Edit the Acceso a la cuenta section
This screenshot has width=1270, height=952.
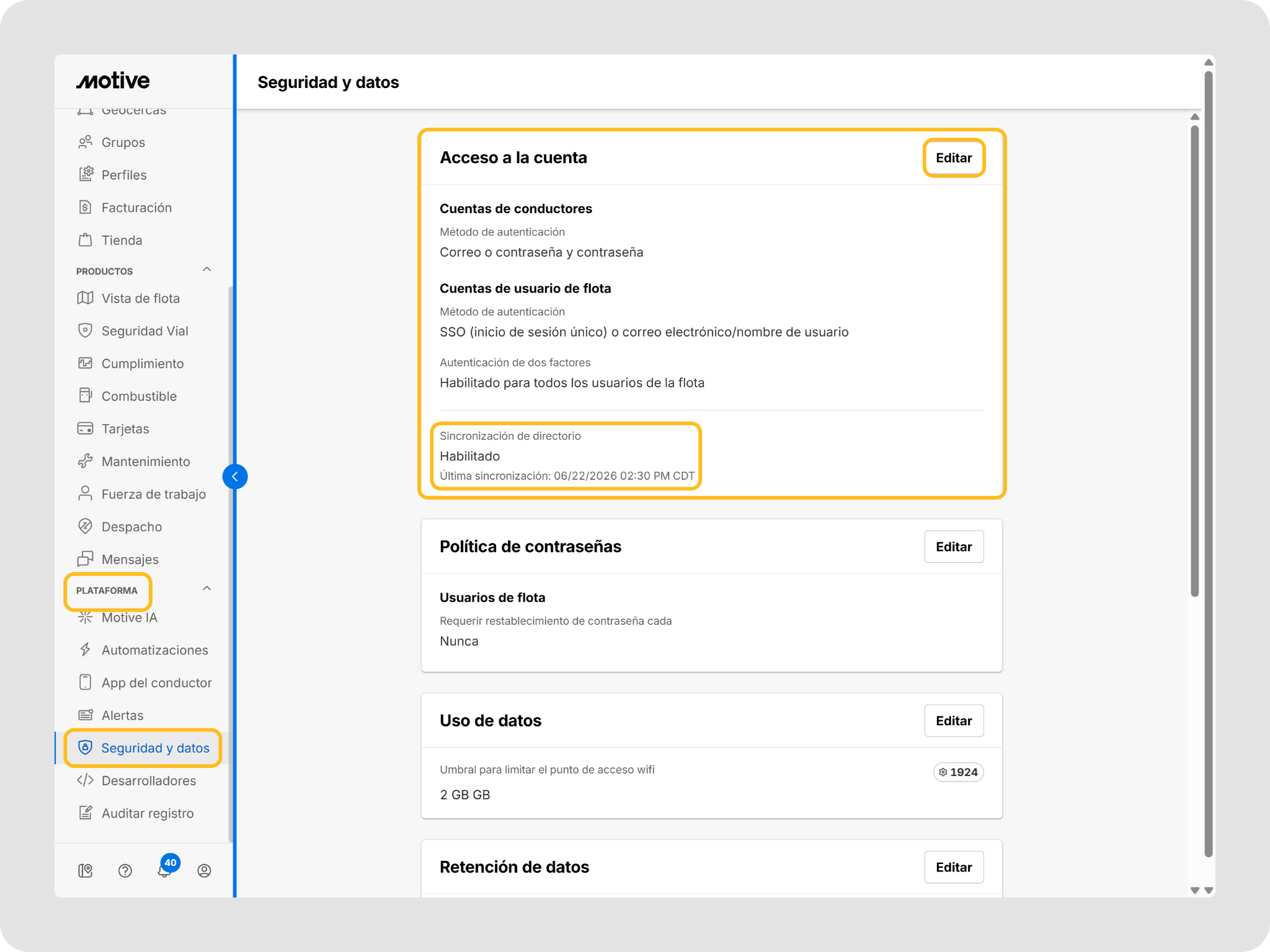[954, 158]
